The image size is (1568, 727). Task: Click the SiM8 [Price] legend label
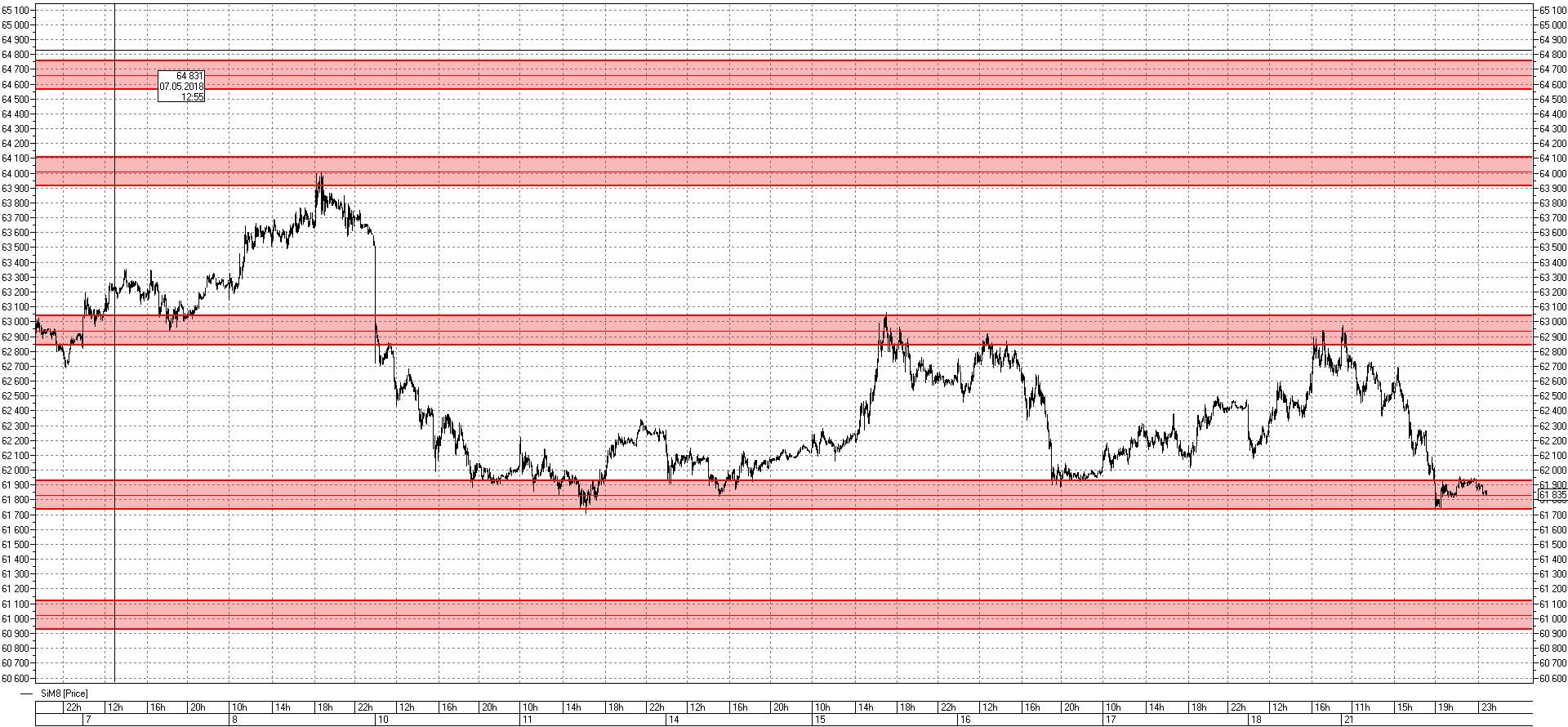click(65, 694)
